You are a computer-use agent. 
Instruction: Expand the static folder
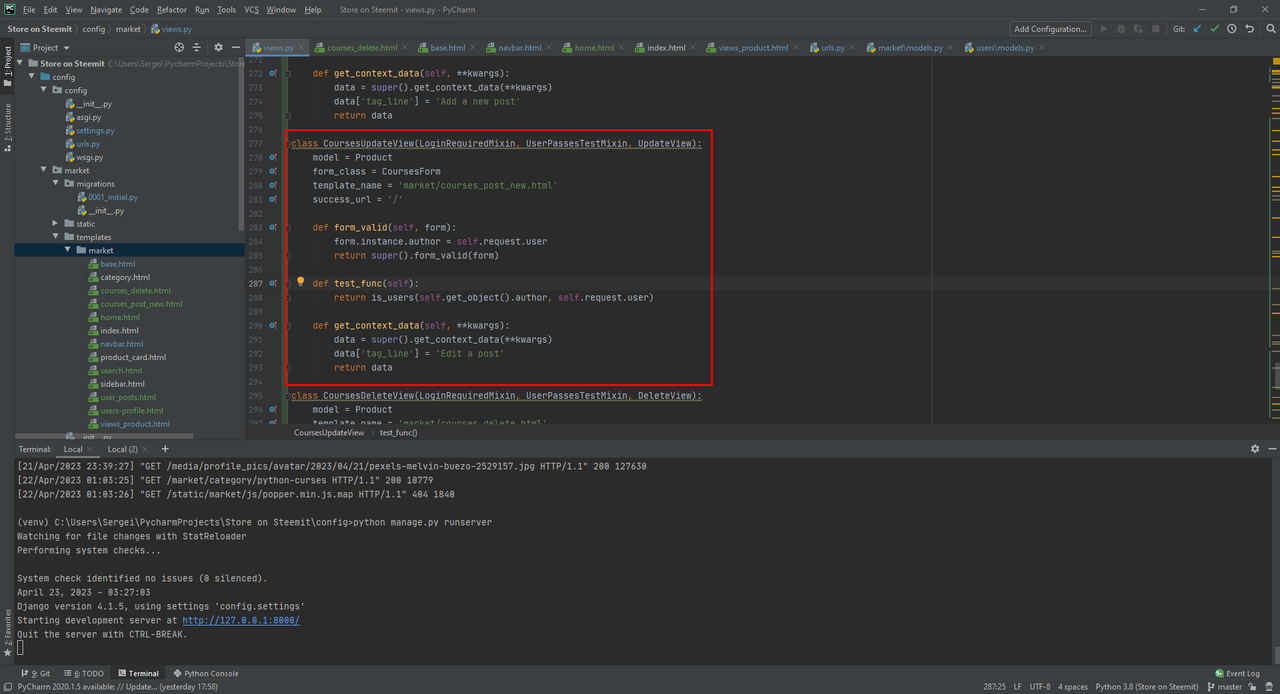coord(56,224)
